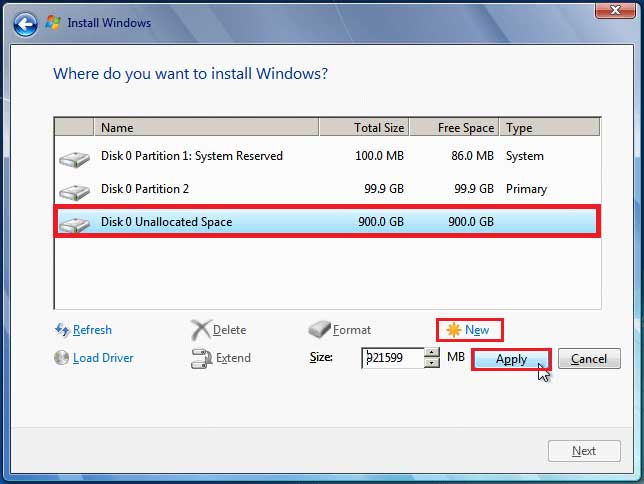
Task: Click the Refresh arrows icon
Action: (62, 330)
